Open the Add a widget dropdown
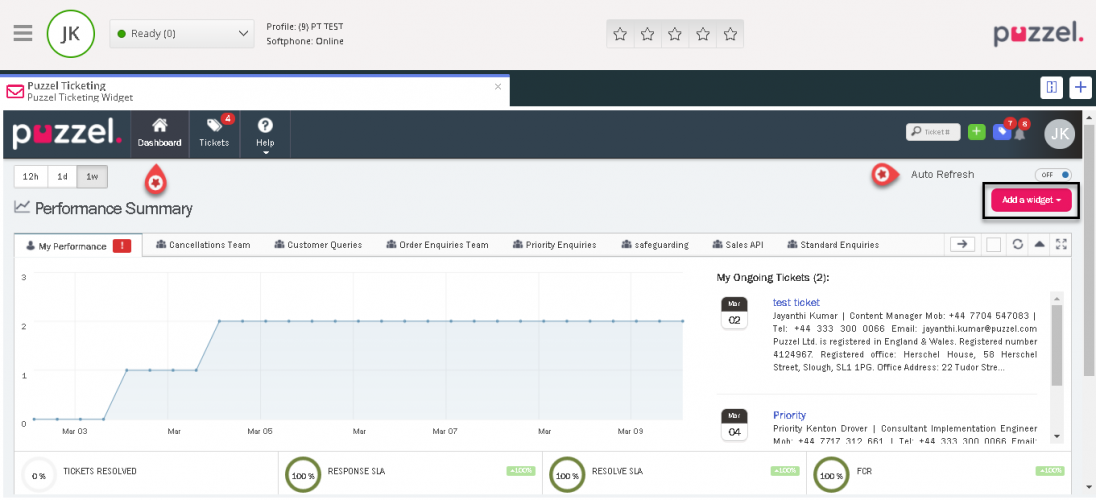The height and width of the screenshot is (500, 1096). coord(1031,200)
